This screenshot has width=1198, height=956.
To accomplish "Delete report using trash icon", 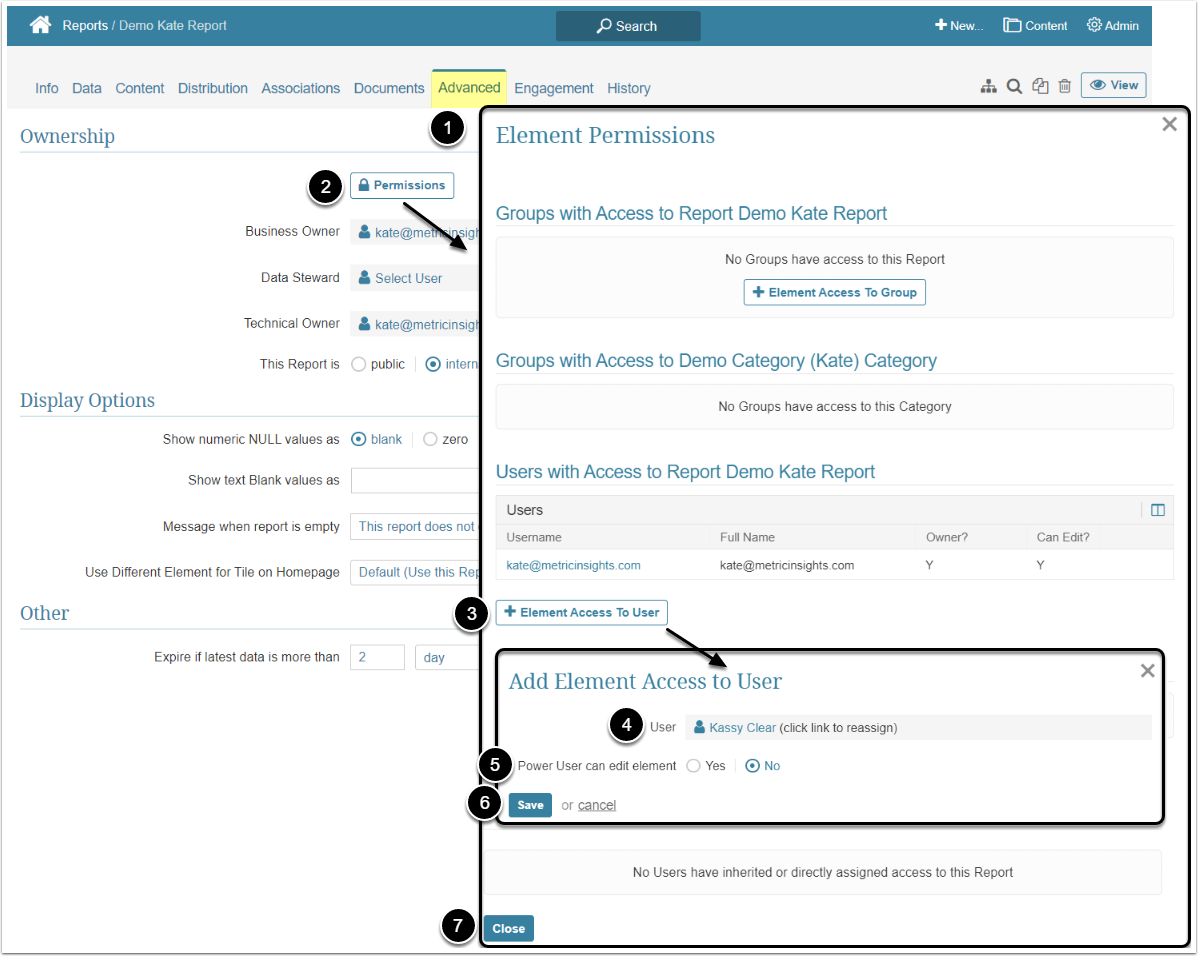I will click(1064, 86).
